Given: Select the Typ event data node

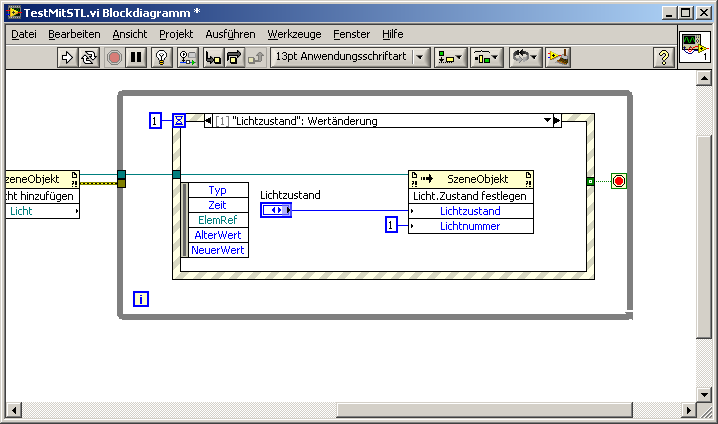Looking at the screenshot, I should tap(218, 190).
